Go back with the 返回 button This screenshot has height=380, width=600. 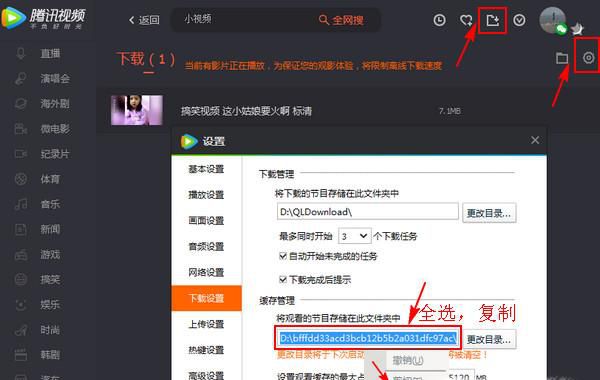pyautogui.click(x=144, y=20)
